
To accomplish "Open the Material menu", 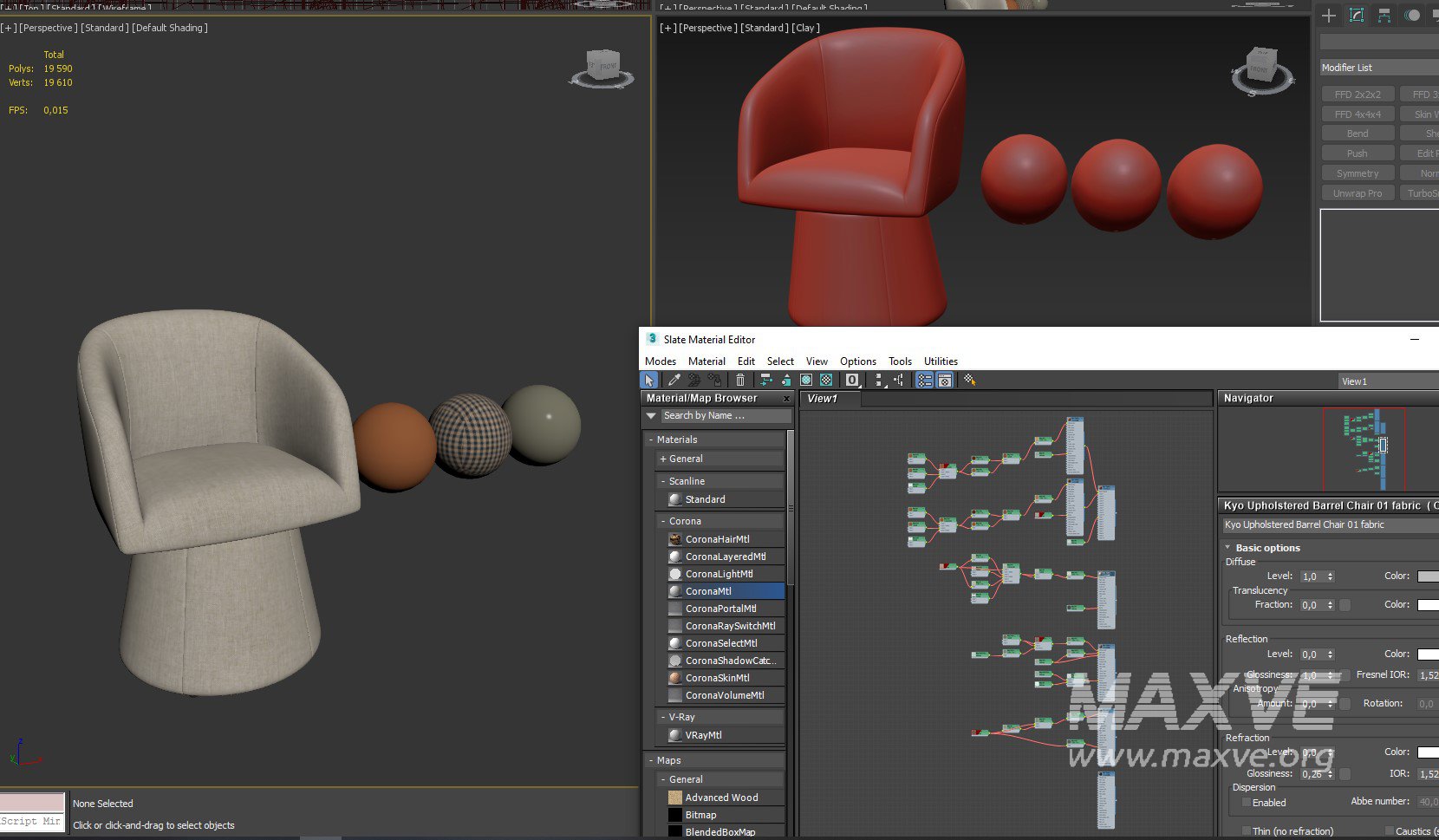I will click(x=706, y=361).
